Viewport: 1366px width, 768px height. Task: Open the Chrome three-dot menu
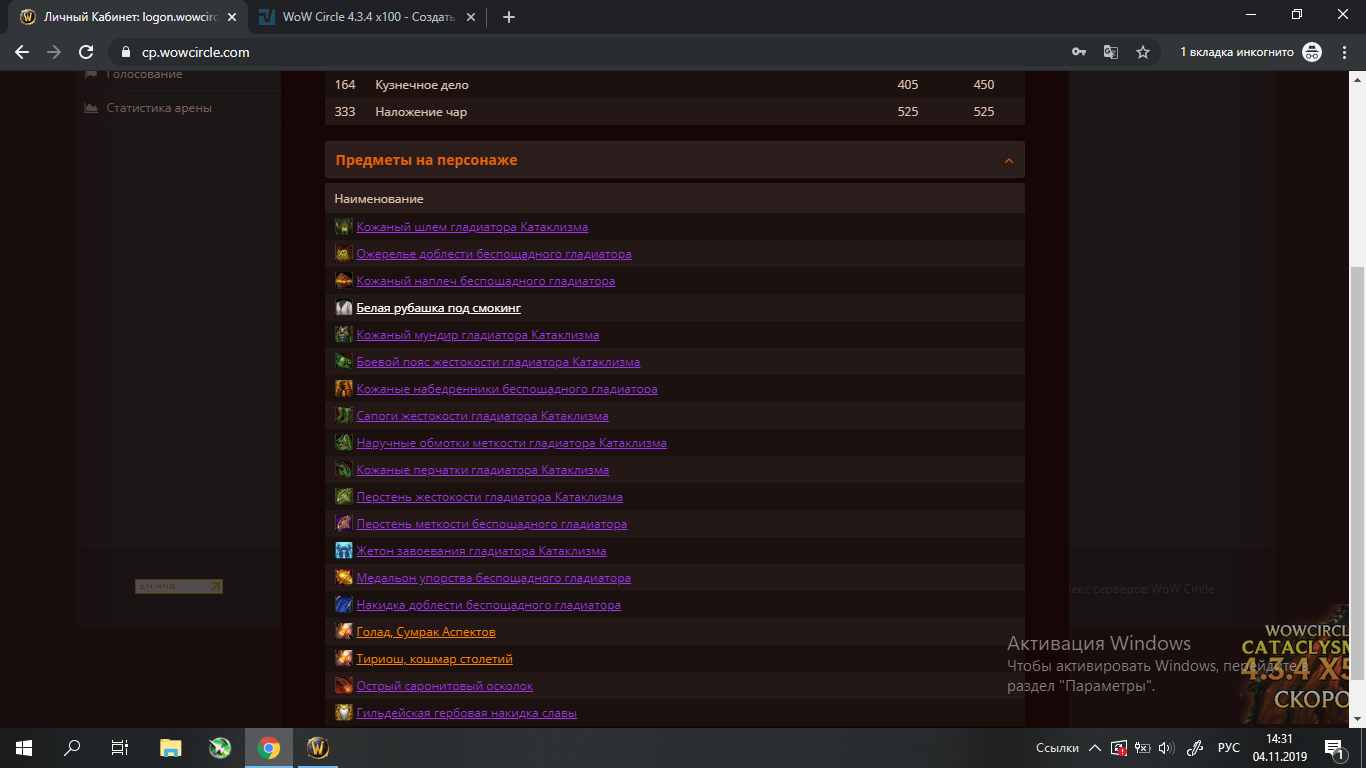1345,52
